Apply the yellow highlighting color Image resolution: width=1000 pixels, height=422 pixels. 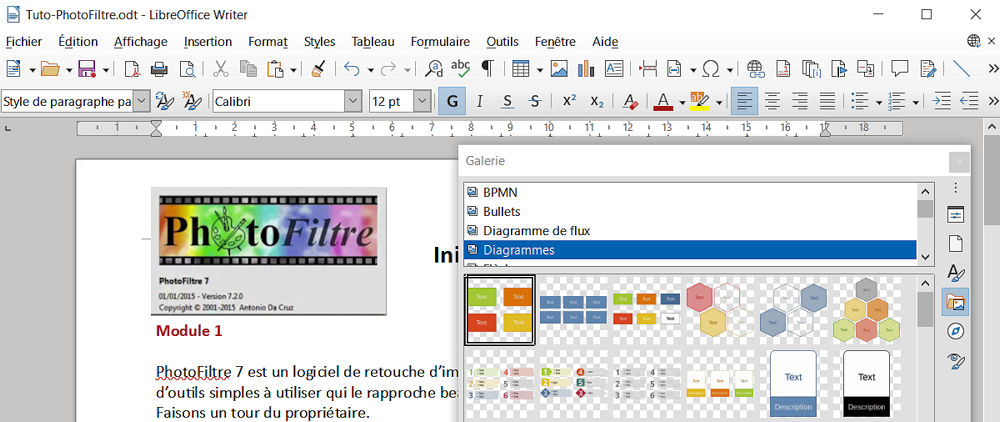tap(700, 101)
